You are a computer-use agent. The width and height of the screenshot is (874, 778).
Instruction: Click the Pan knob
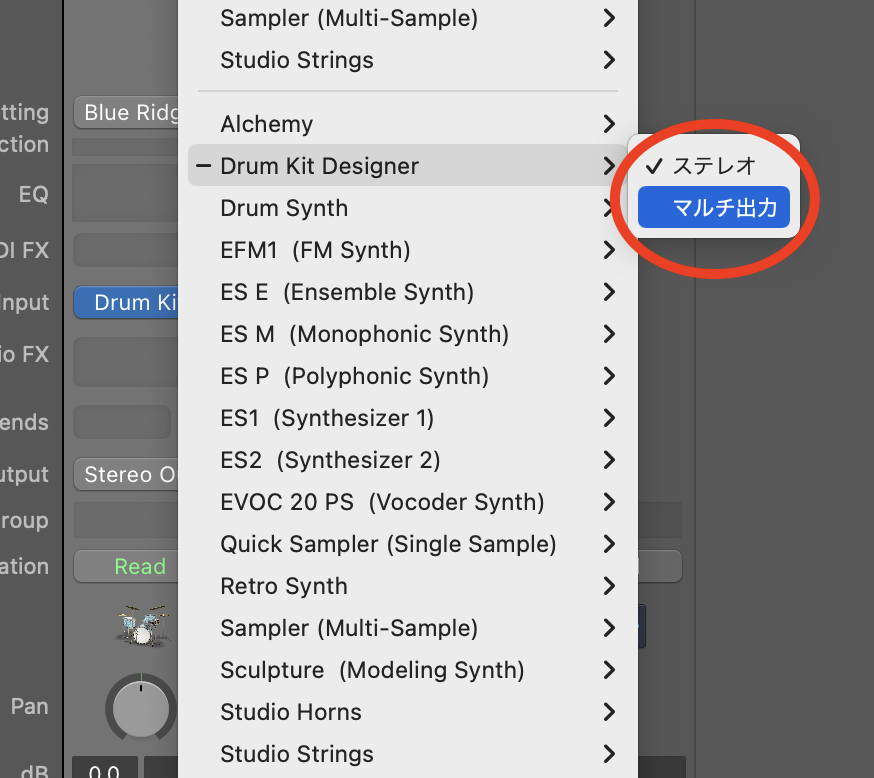tap(141, 708)
